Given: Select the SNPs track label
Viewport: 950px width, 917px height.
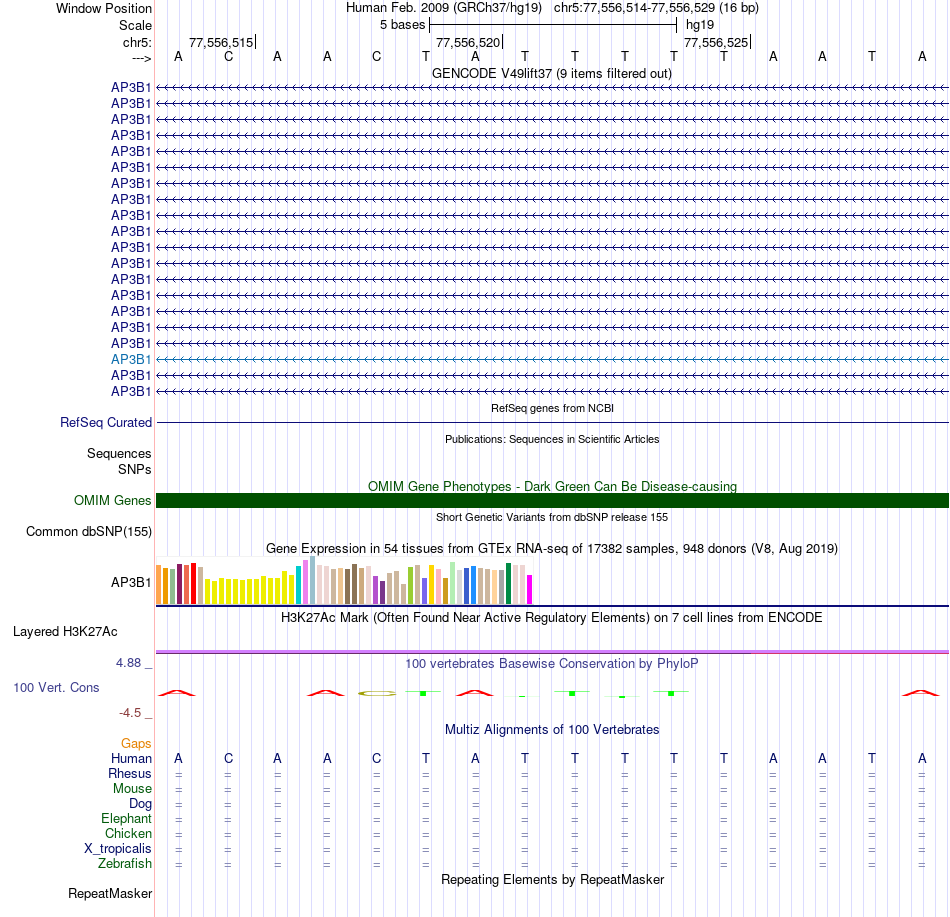Looking at the screenshot, I should [135, 469].
